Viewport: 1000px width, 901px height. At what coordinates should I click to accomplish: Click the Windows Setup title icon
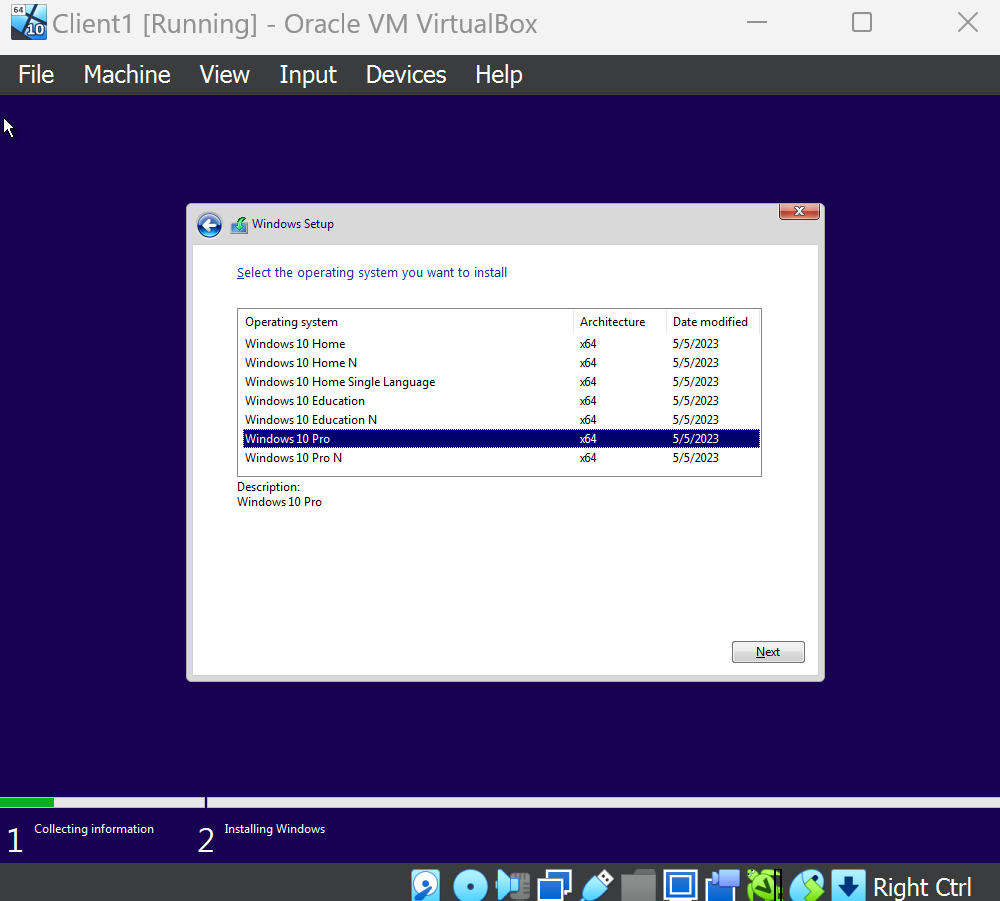click(239, 224)
